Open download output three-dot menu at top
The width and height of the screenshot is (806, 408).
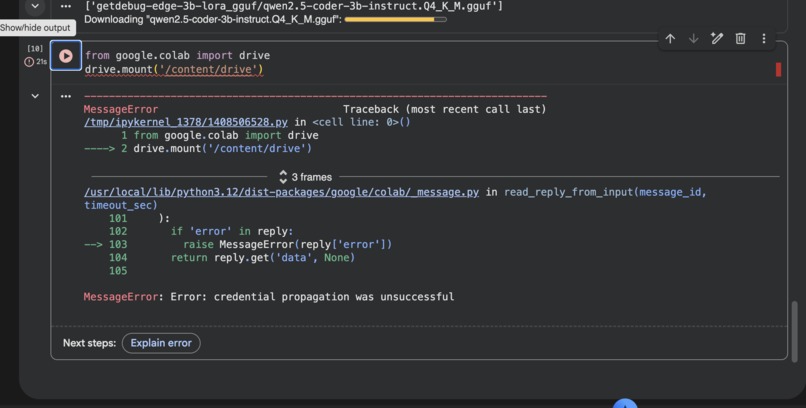point(66,6)
